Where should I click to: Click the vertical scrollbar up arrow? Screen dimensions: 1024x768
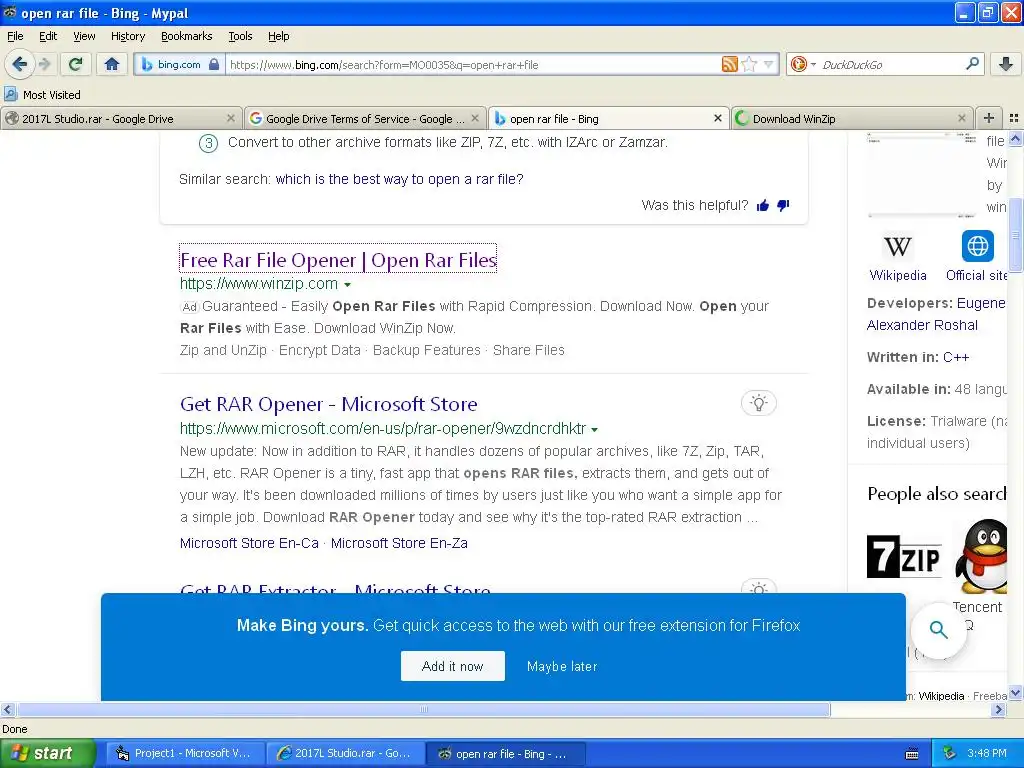tap(1016, 138)
